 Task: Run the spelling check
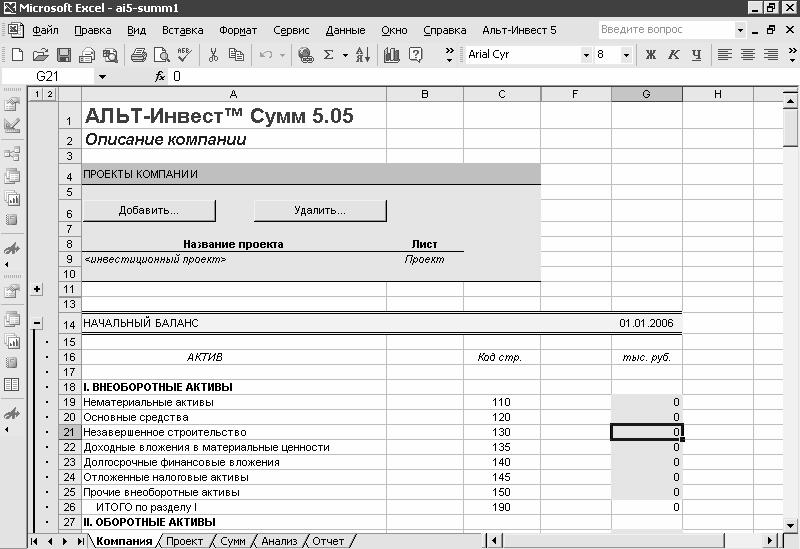click(184, 55)
